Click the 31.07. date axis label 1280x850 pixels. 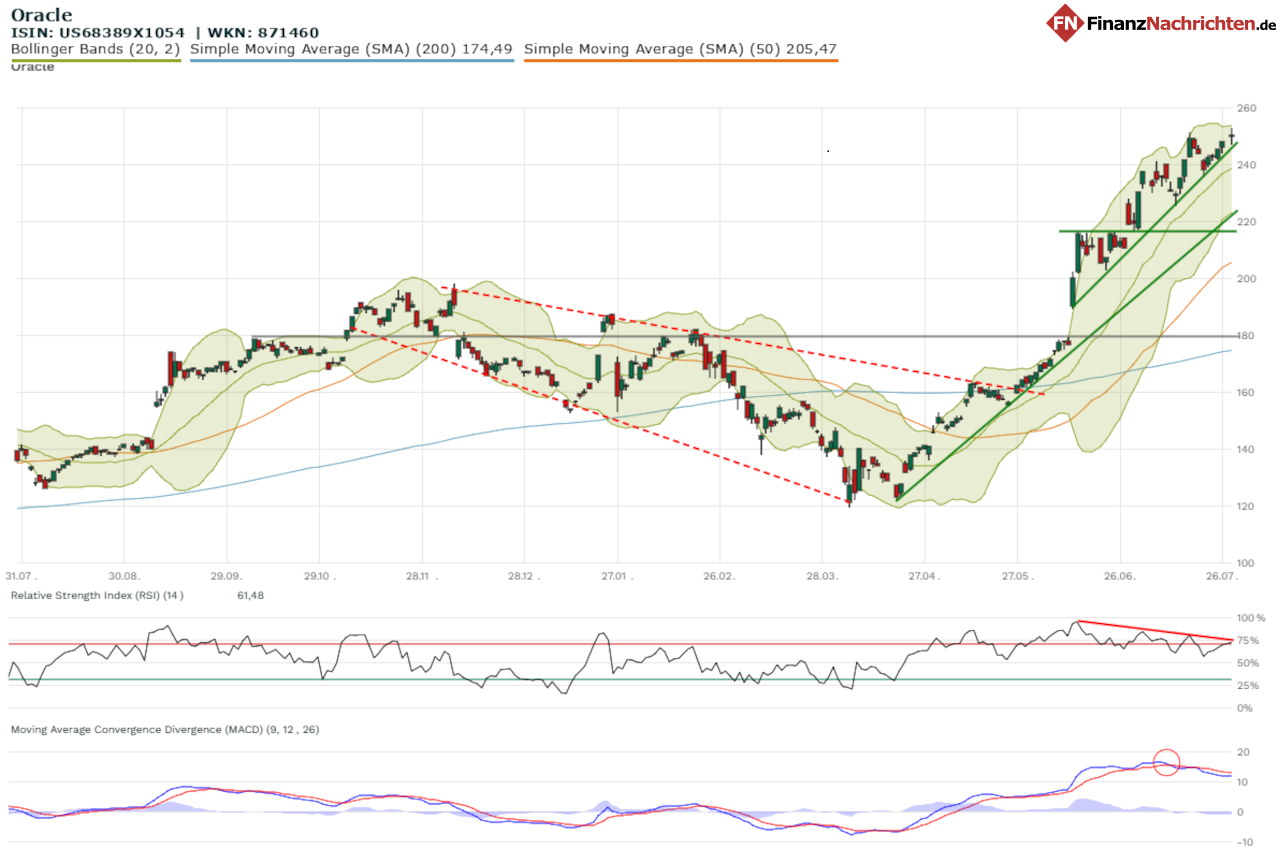point(23,578)
